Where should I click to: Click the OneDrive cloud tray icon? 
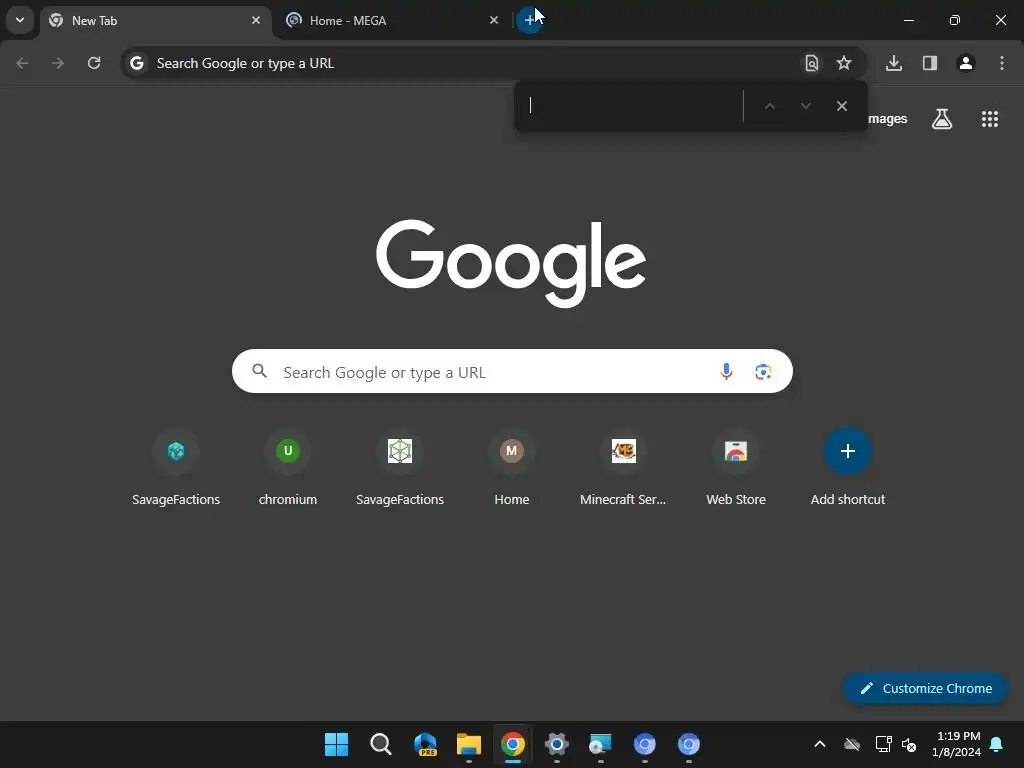coord(852,744)
